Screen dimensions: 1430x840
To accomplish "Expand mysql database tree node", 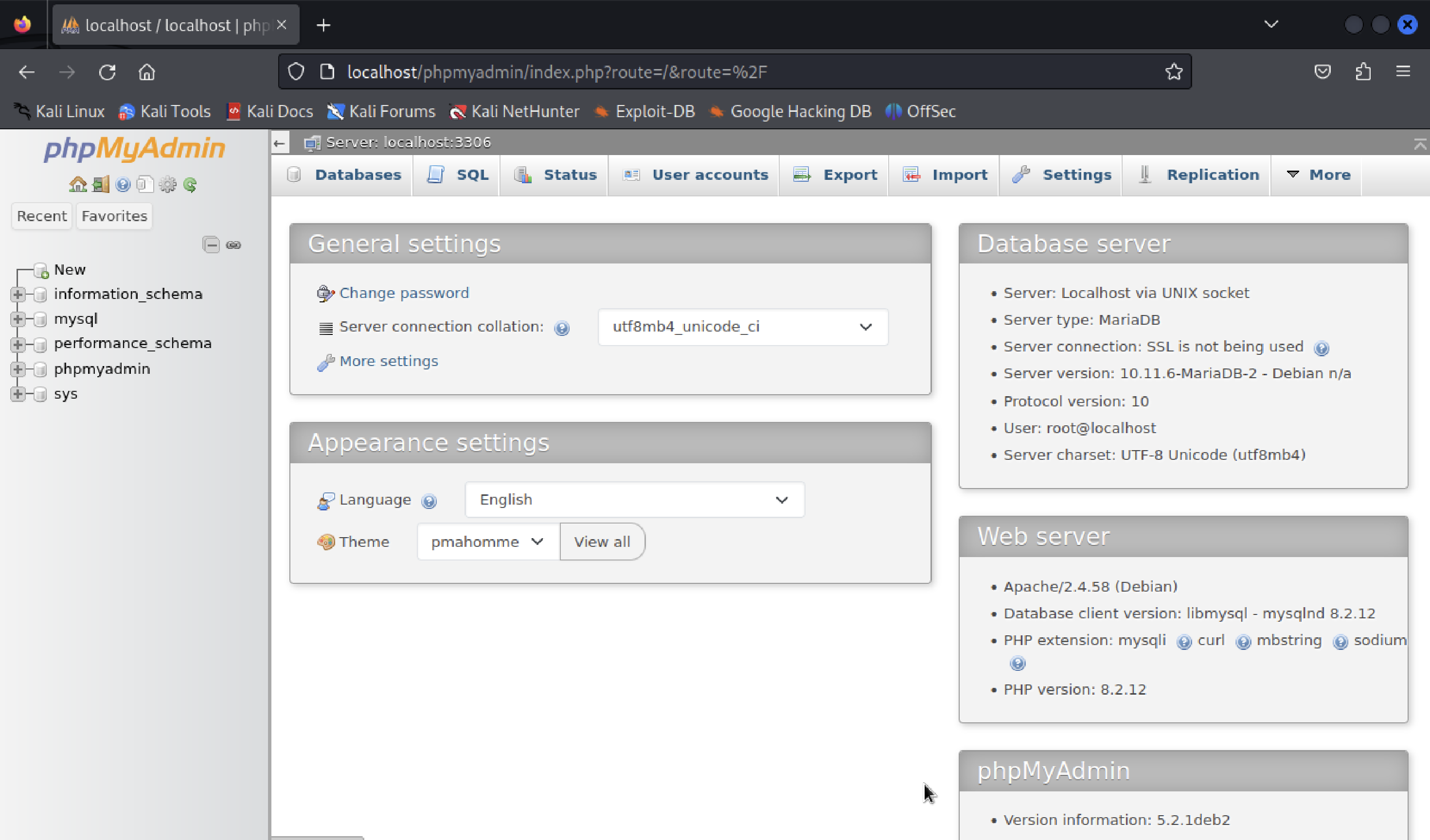I will click(x=18, y=319).
